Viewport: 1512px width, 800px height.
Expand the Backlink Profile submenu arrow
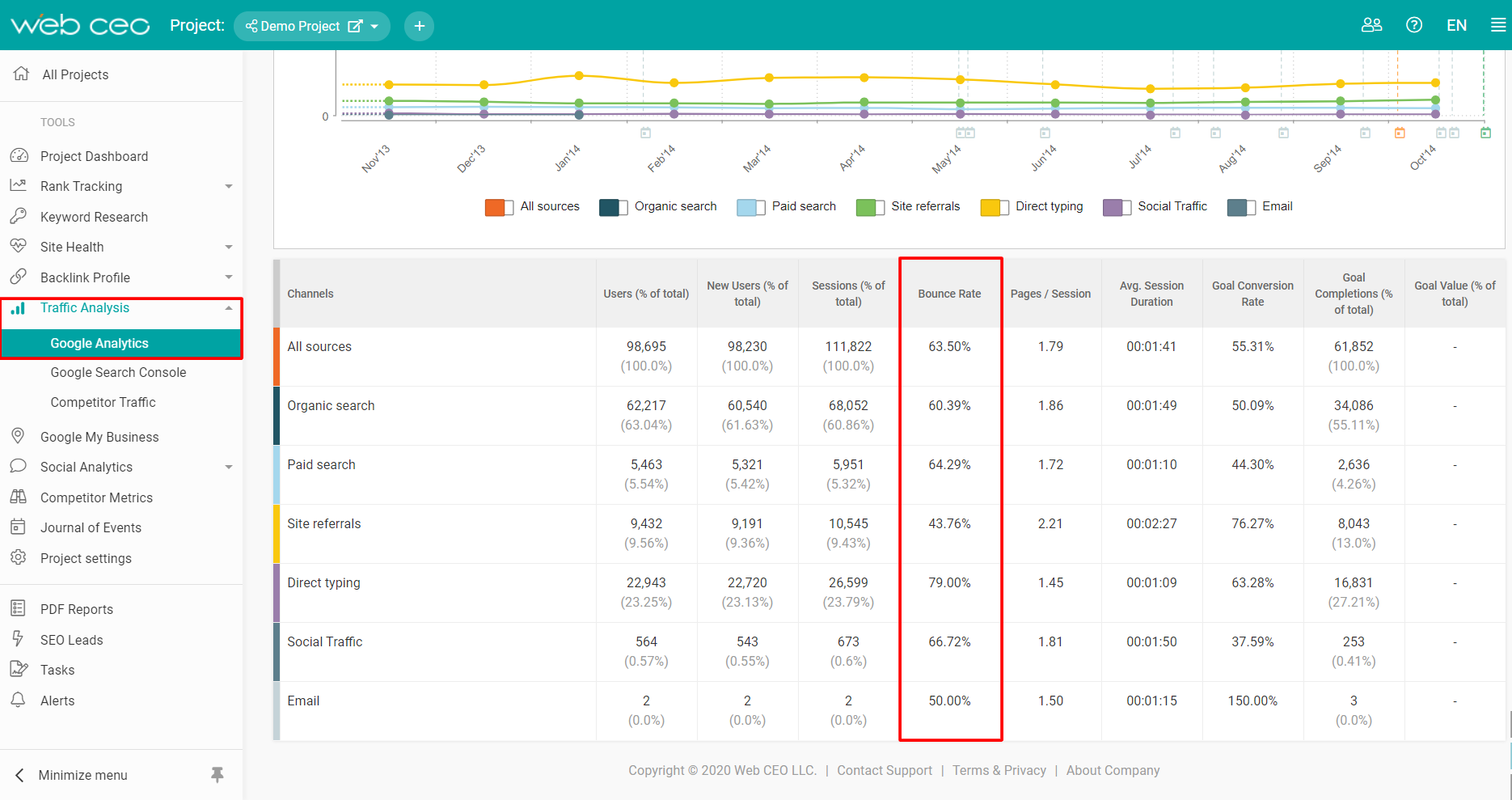229,277
